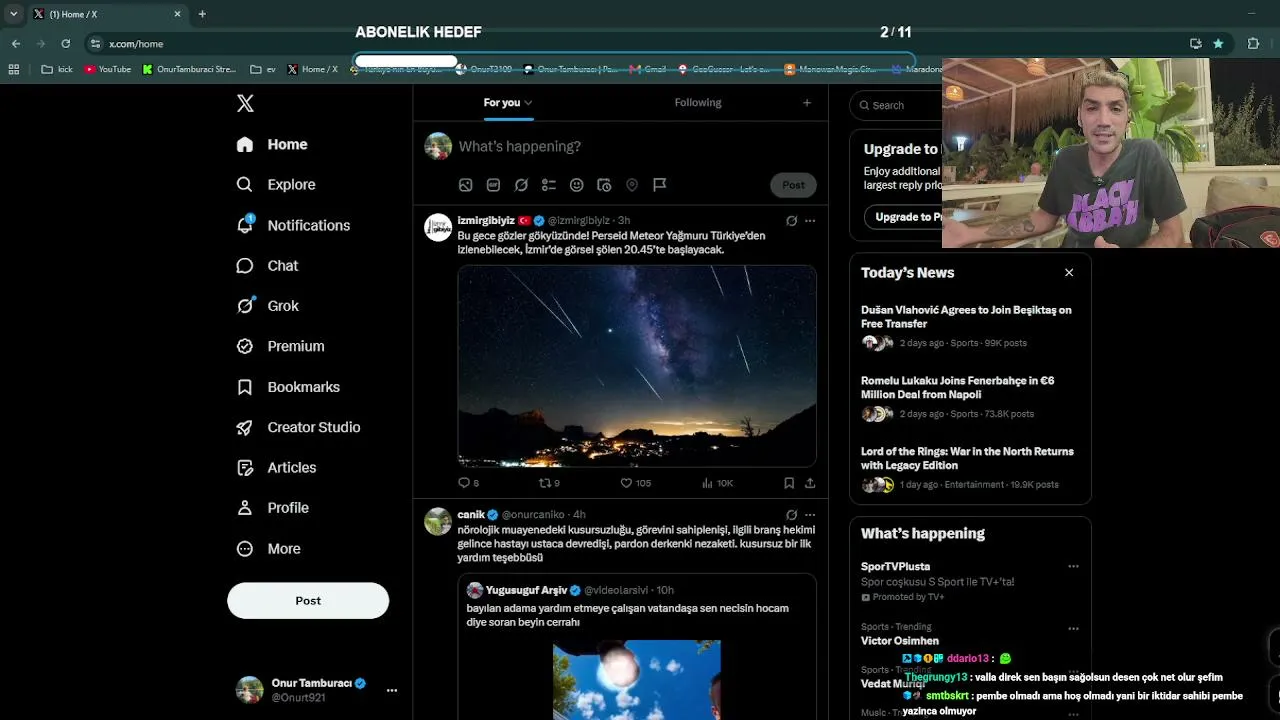Add a GIF to the post
Screen dimensions: 1280x720
pyautogui.click(x=493, y=185)
